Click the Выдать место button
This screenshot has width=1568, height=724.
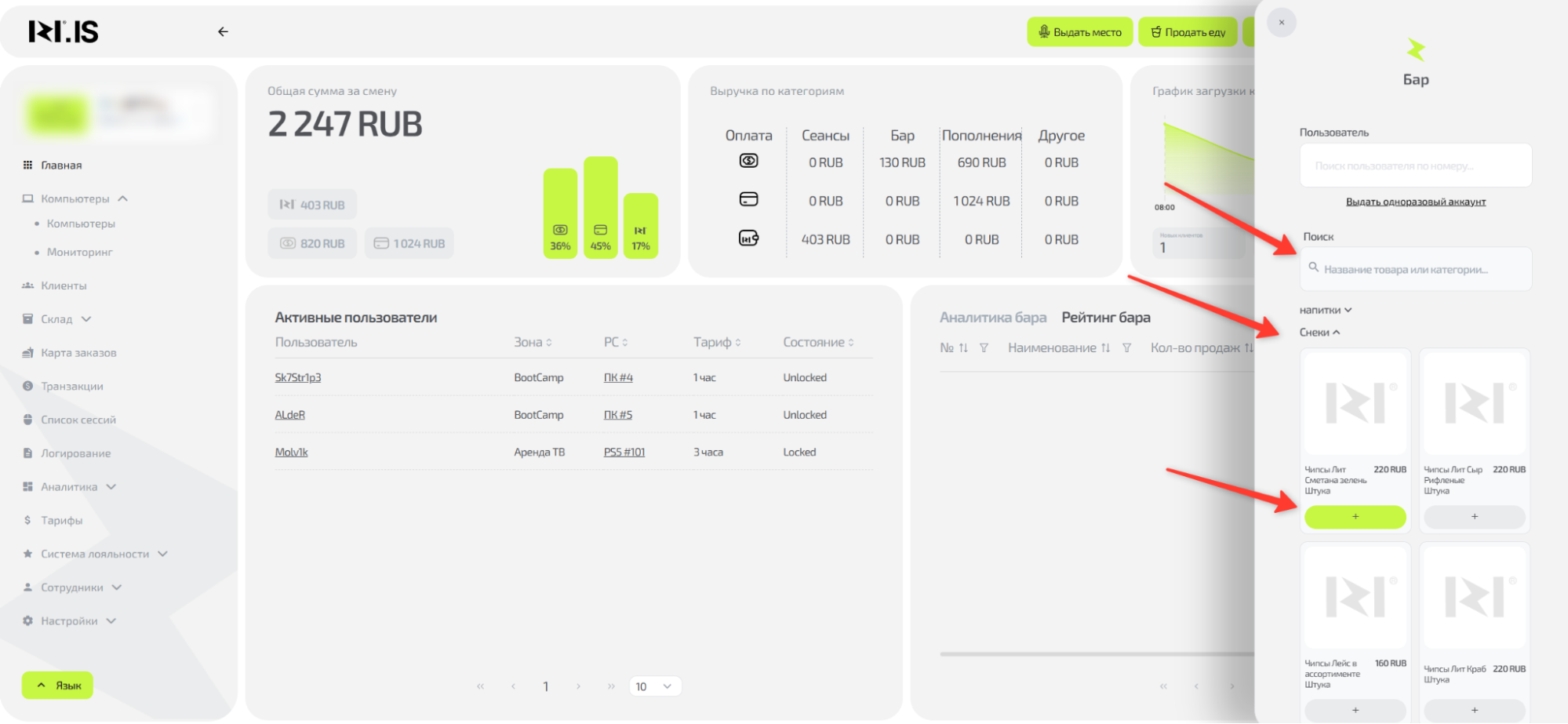[x=1079, y=32]
